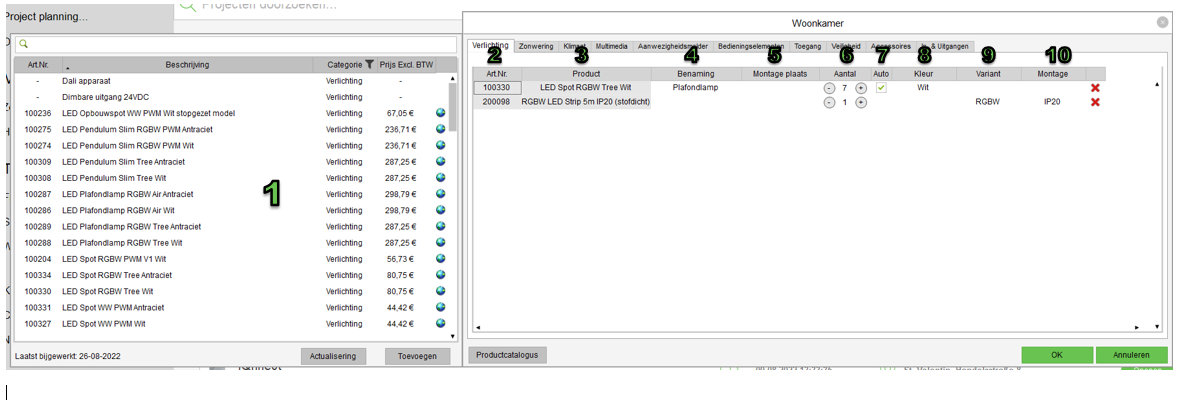Open the Categorie column filter
The width and height of the screenshot is (1183, 400).
tap(369, 65)
